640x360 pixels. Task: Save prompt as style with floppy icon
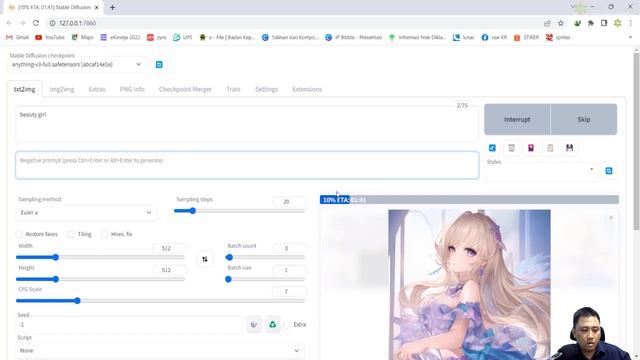[x=569, y=148]
